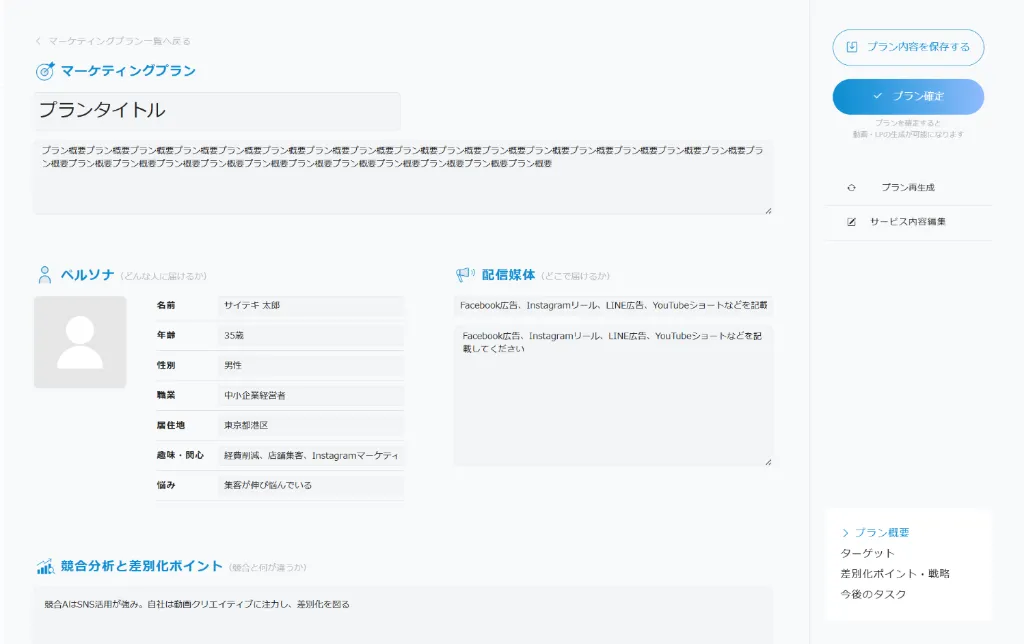The width and height of the screenshot is (1024, 644).
Task: Go back via マーケティングプラン一覧へ戻る link
Action: coord(113,41)
